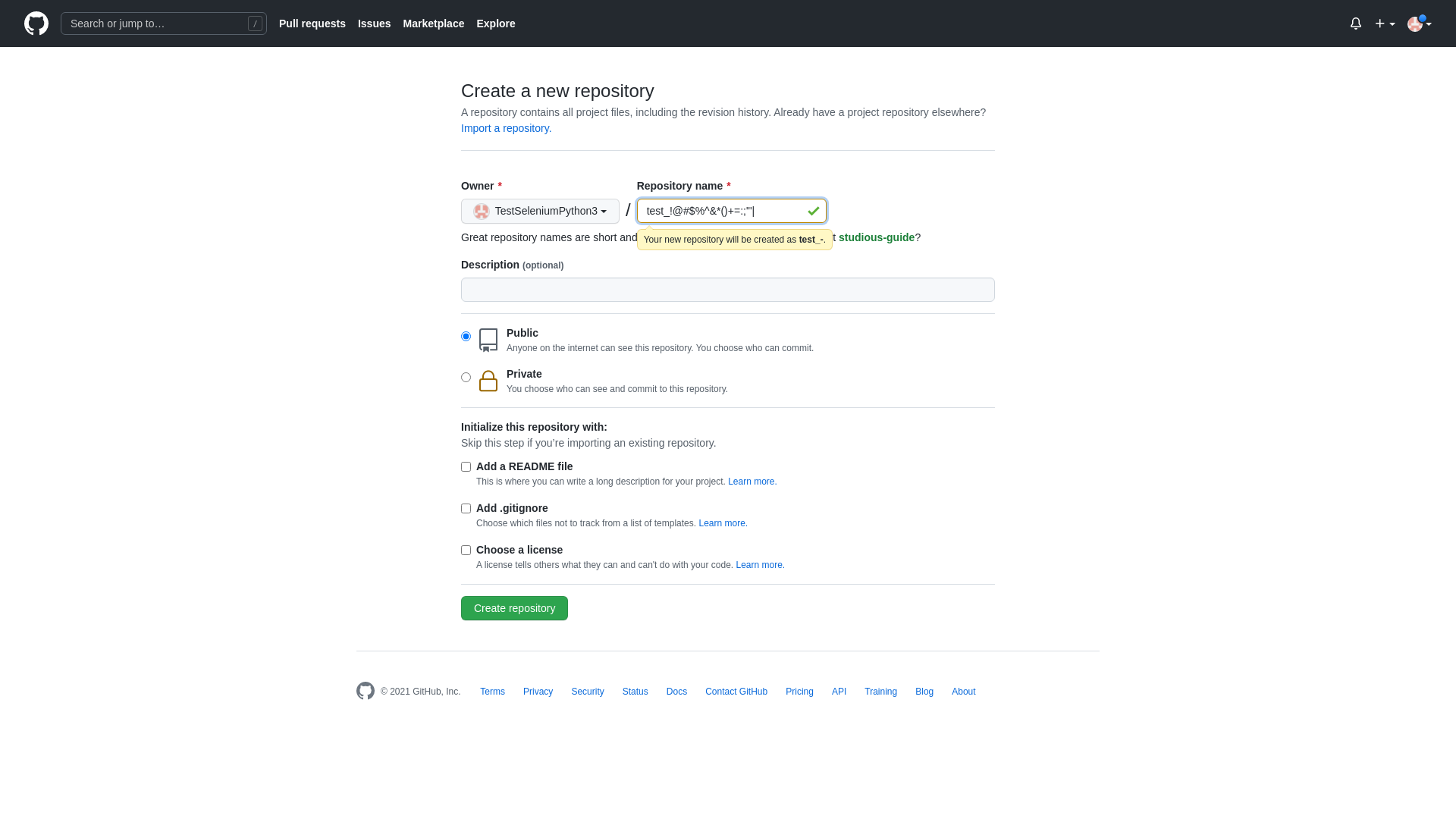Screen dimensions: 1456x819
Task: Click the Public repository book icon
Action: (488, 340)
